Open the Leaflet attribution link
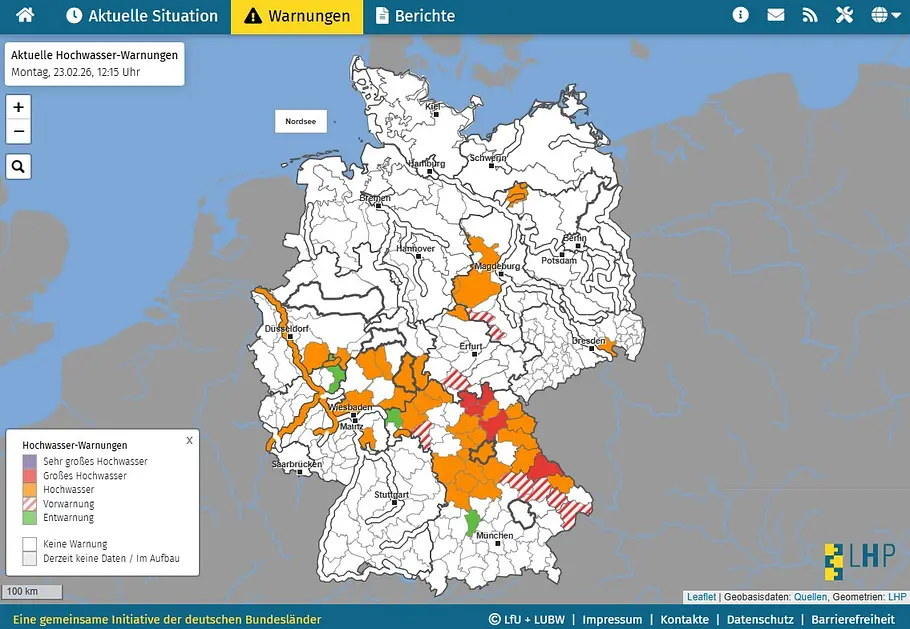The width and height of the screenshot is (910, 629). coord(701,597)
